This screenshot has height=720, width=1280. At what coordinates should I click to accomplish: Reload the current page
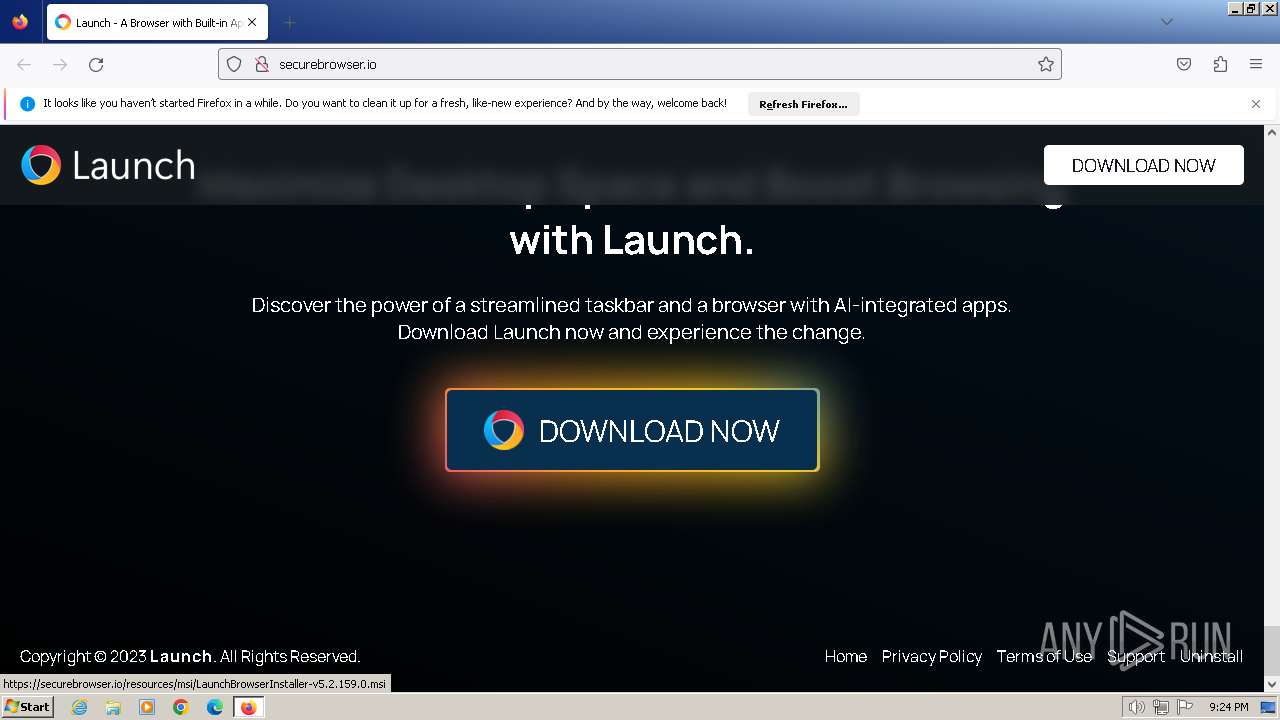[96, 64]
